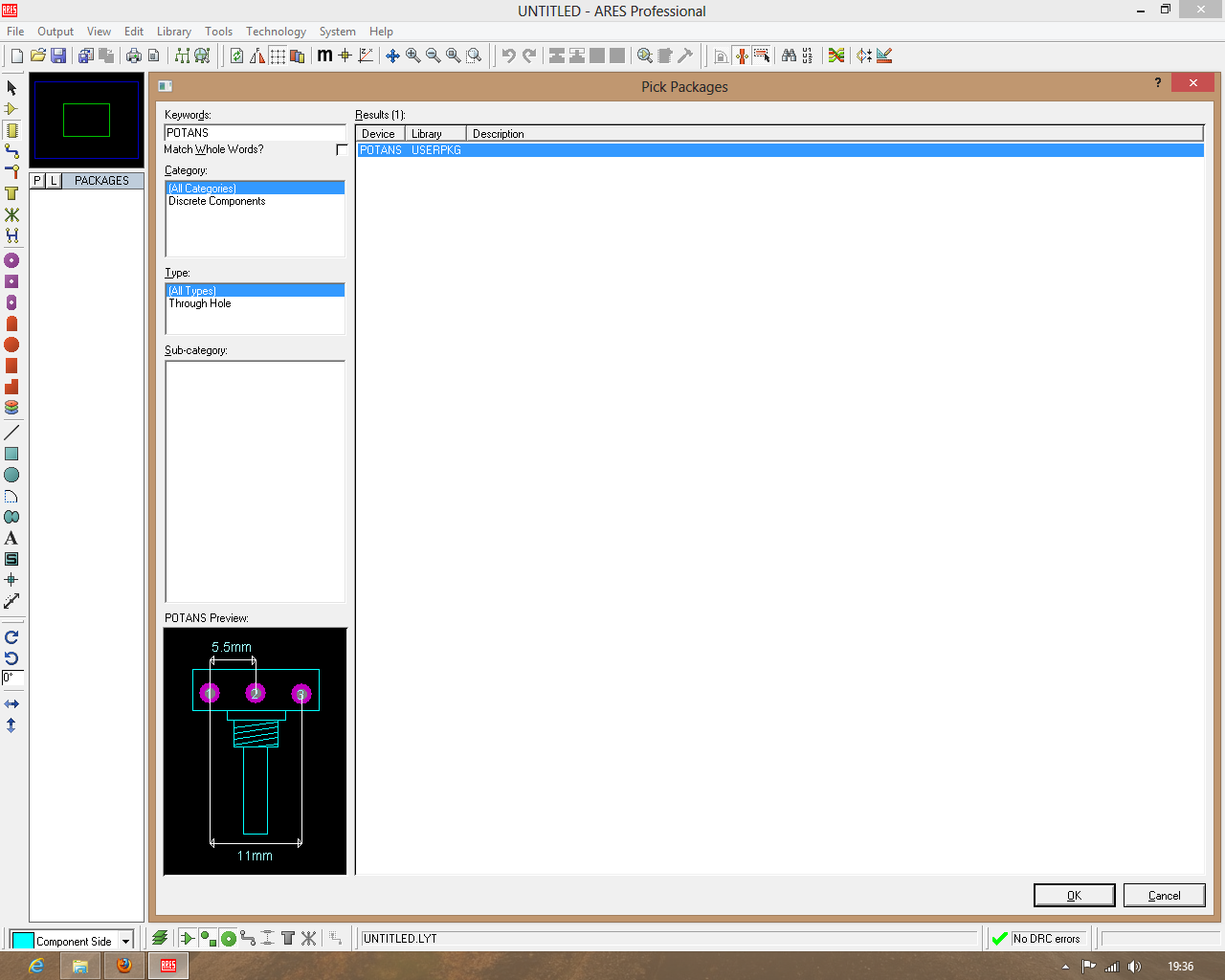
Task: Select the 2D graphics text 'A' tool
Action: (x=11, y=538)
